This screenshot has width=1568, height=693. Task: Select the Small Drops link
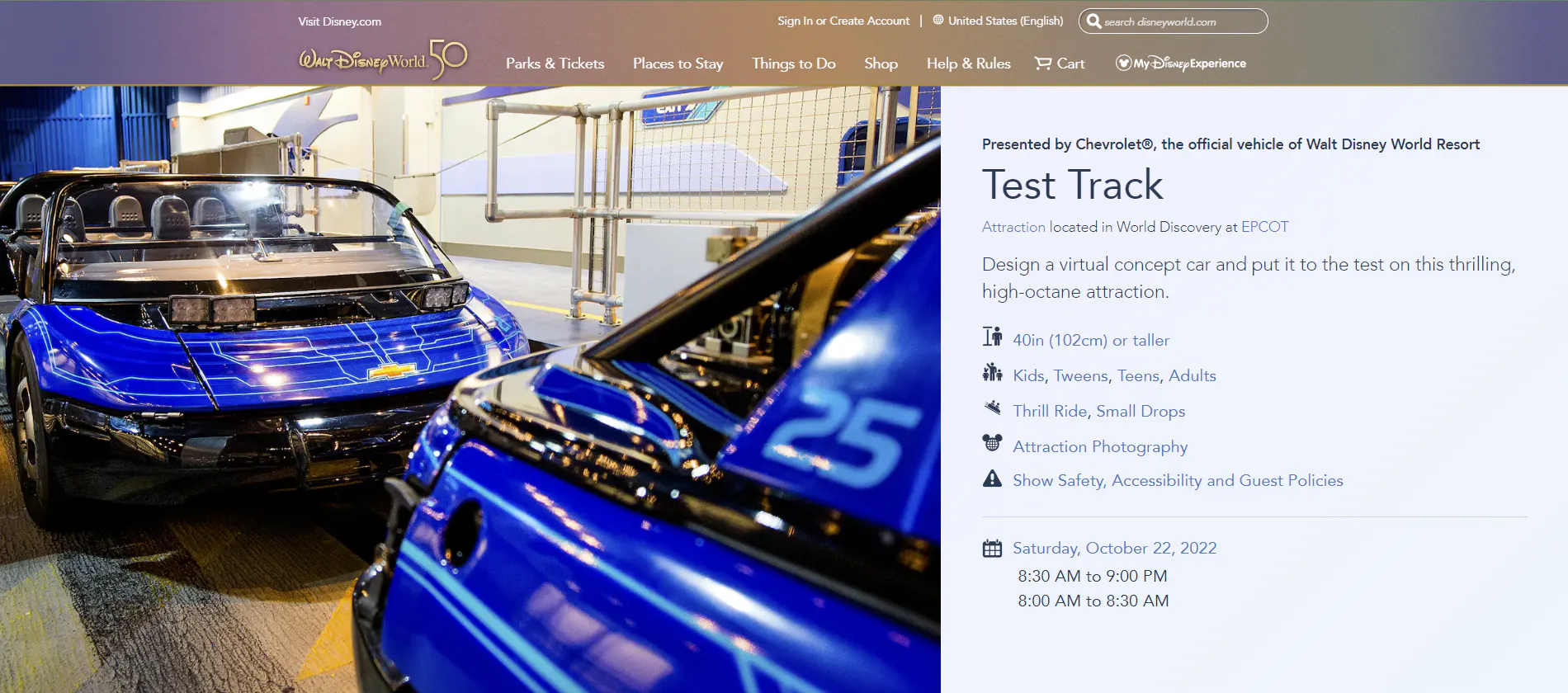[1141, 411]
